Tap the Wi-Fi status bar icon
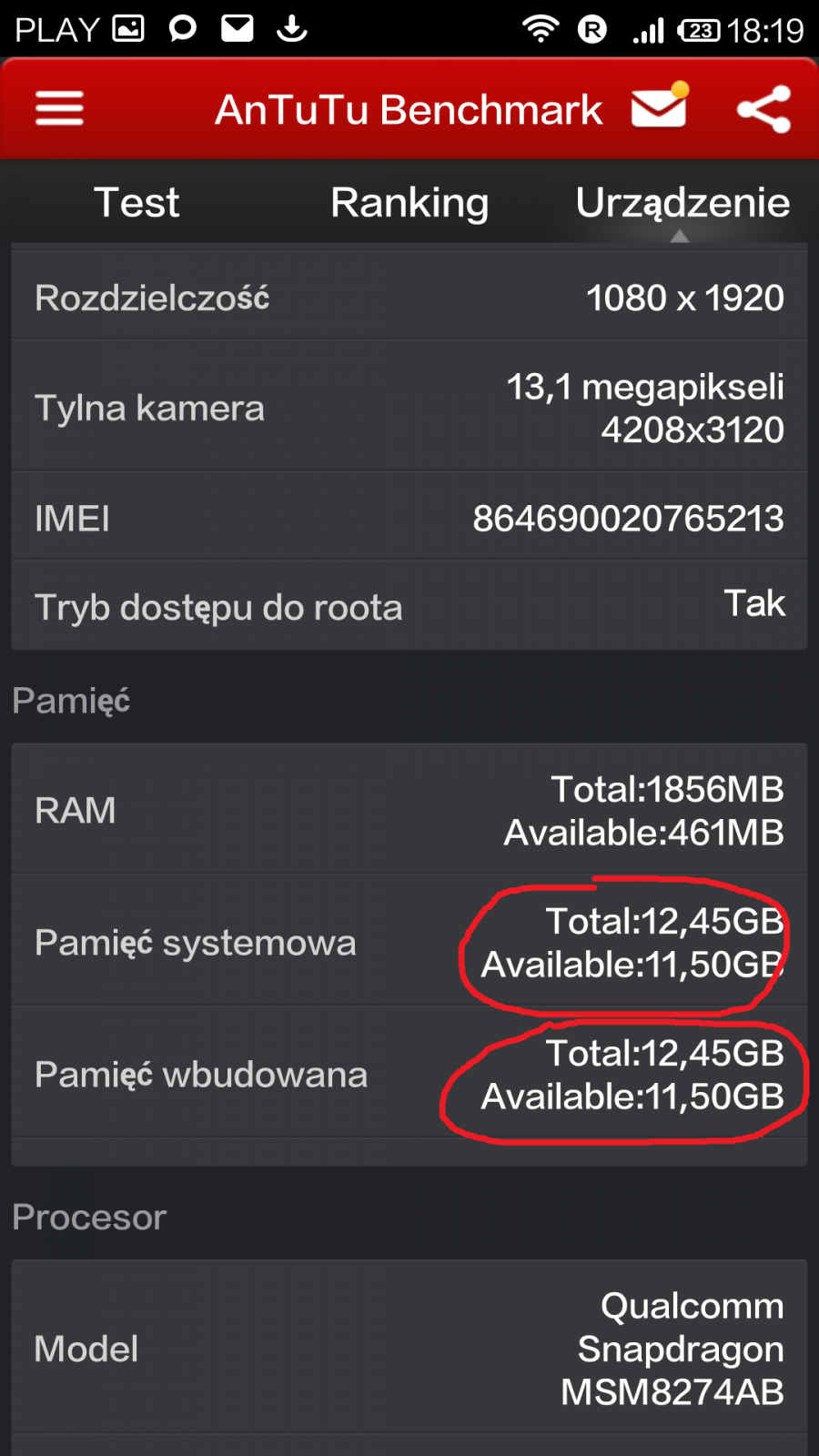This screenshot has height=1456, width=819. (x=540, y=30)
